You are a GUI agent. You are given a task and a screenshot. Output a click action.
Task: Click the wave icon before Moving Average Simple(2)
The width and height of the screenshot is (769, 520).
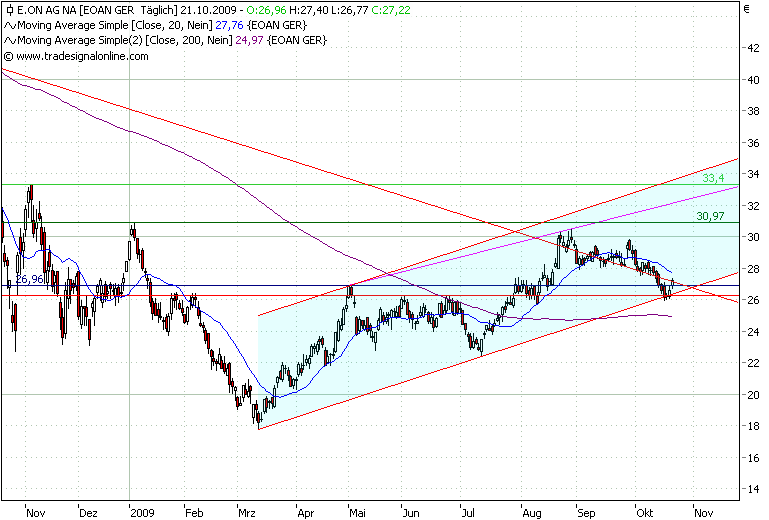(x=10, y=41)
